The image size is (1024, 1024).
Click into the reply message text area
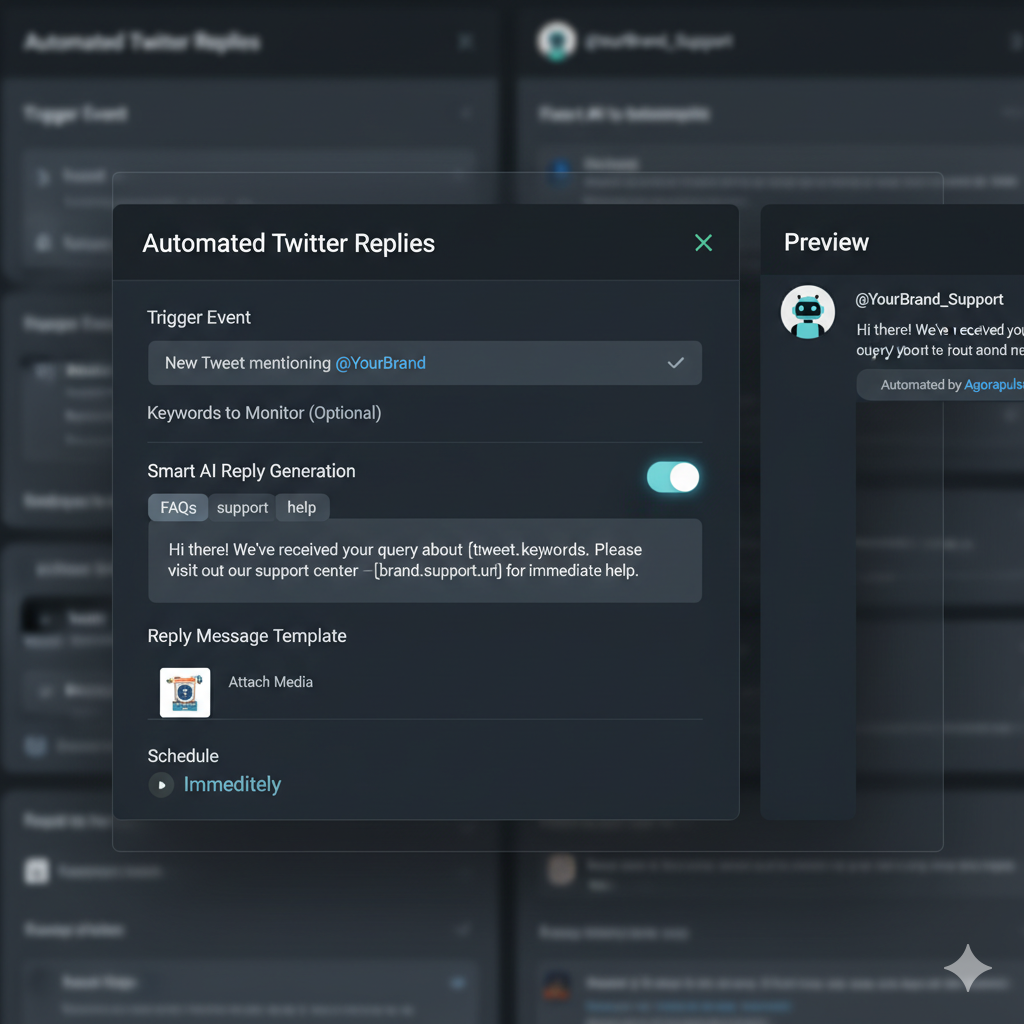(425, 561)
